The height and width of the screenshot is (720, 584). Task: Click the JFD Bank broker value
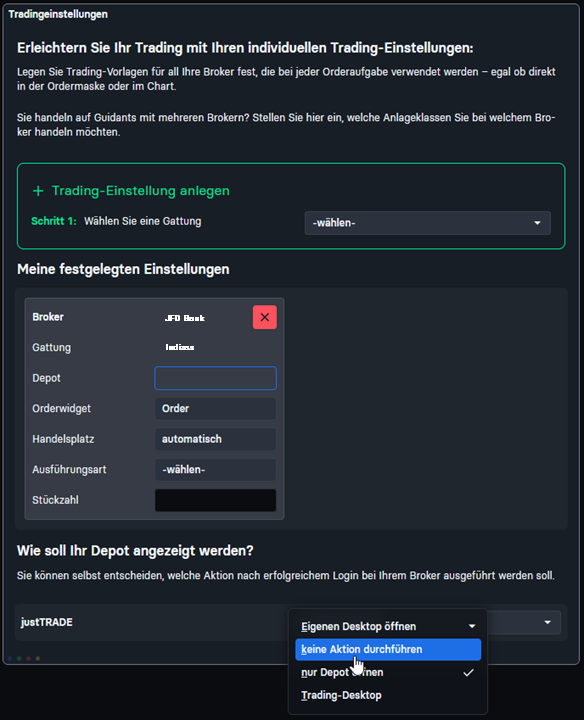[x=185, y=318]
